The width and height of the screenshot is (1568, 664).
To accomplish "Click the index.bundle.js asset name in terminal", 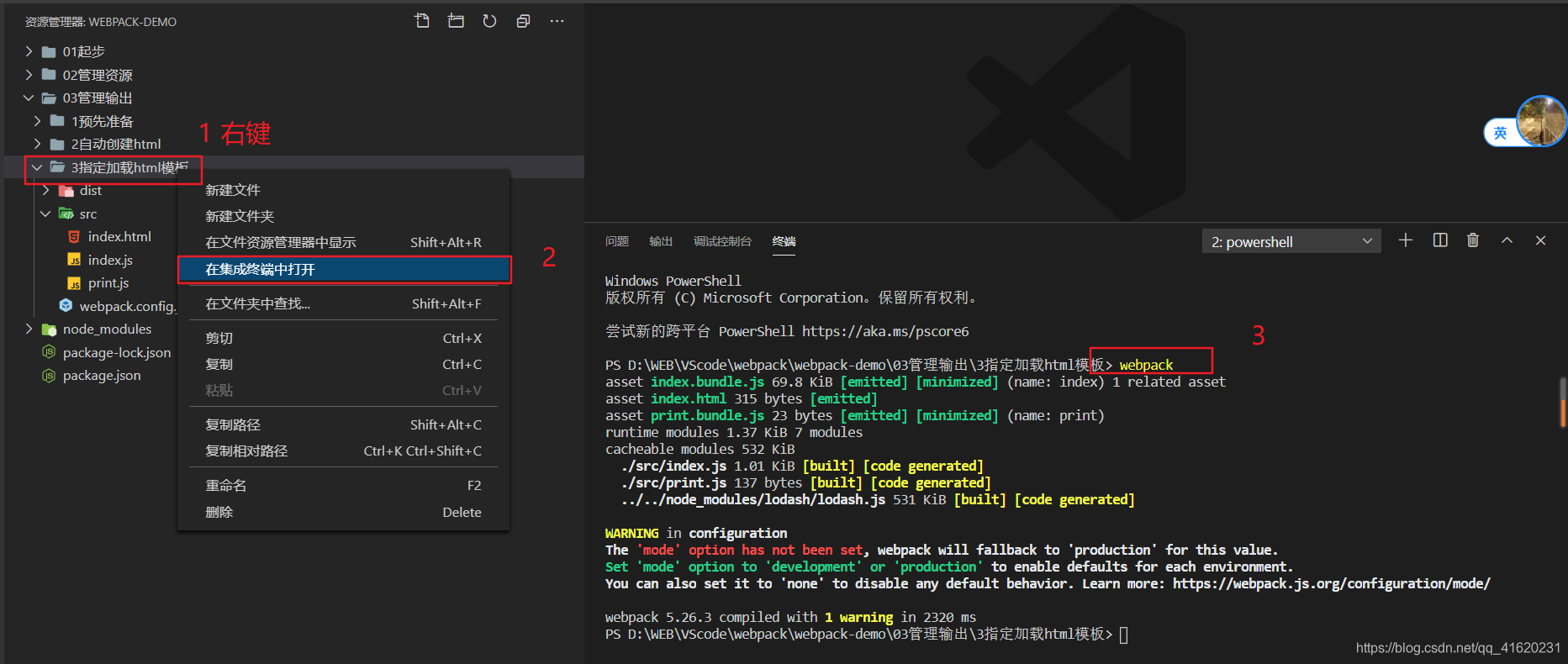I will (x=707, y=382).
